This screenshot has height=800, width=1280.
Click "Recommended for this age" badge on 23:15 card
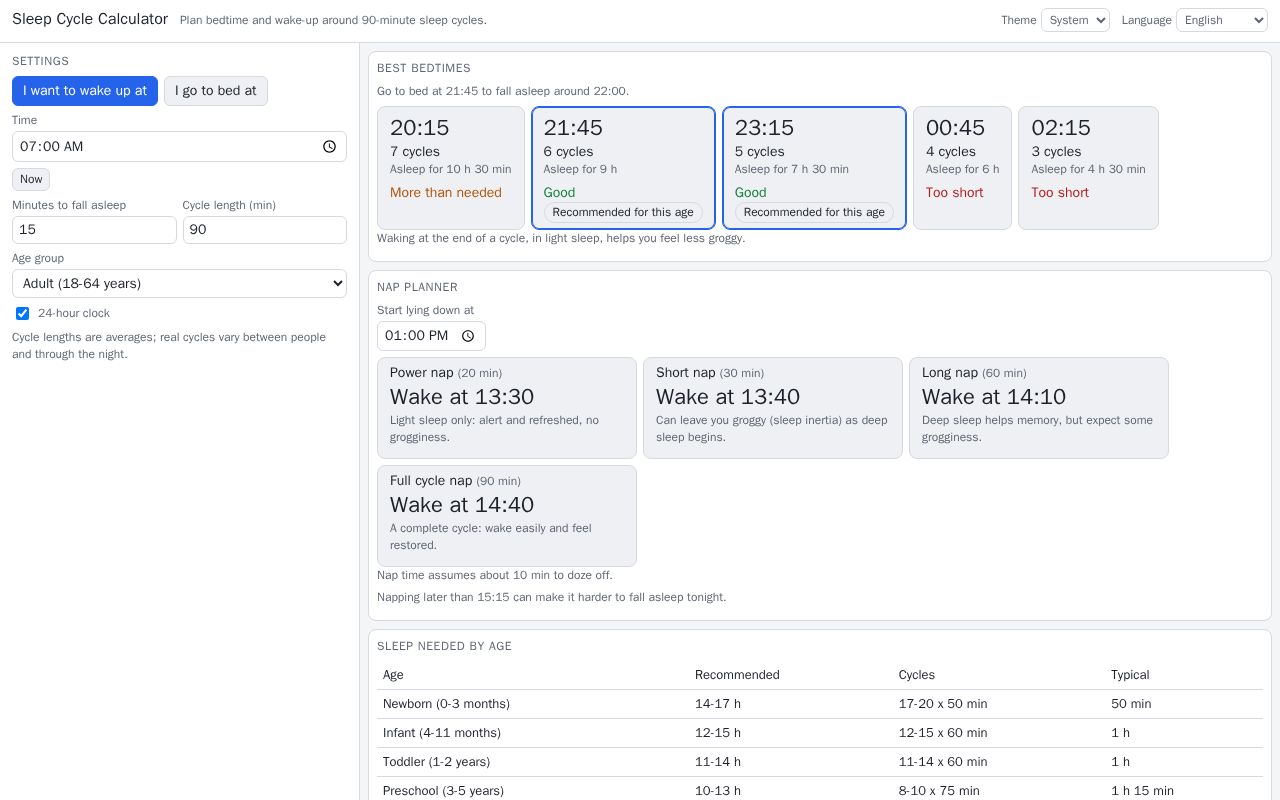tap(814, 212)
